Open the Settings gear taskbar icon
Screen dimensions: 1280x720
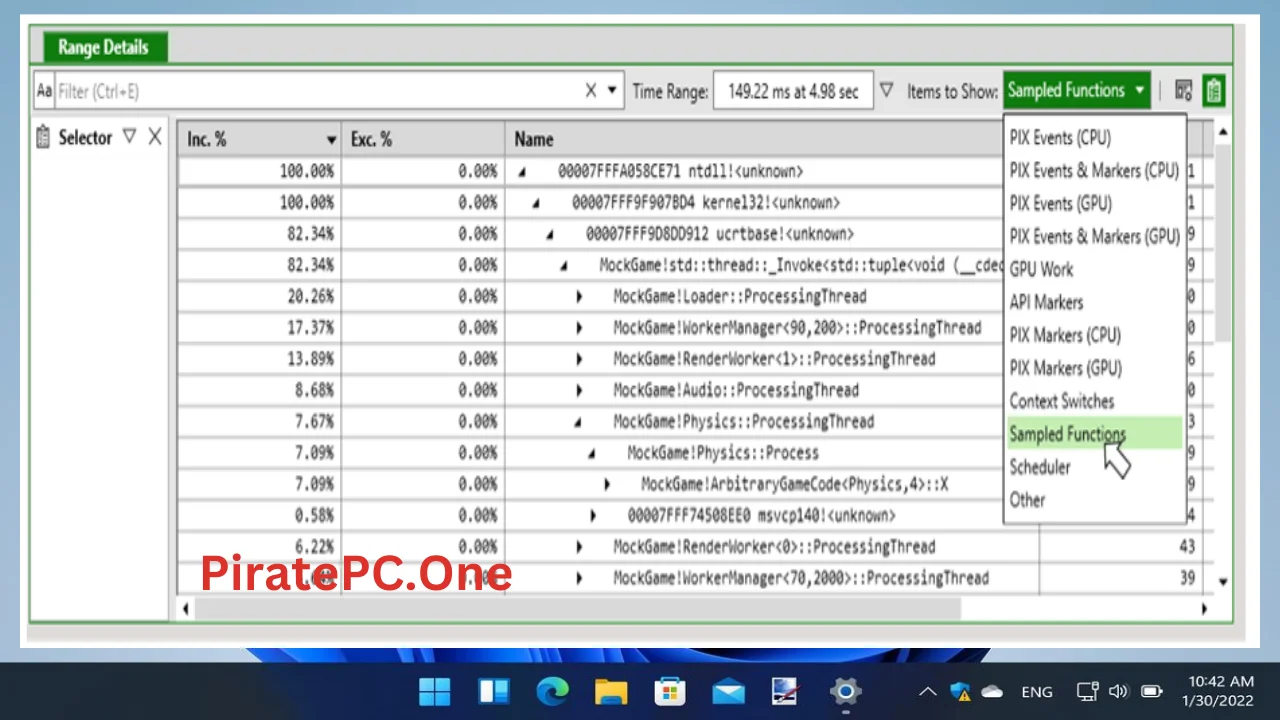click(845, 691)
